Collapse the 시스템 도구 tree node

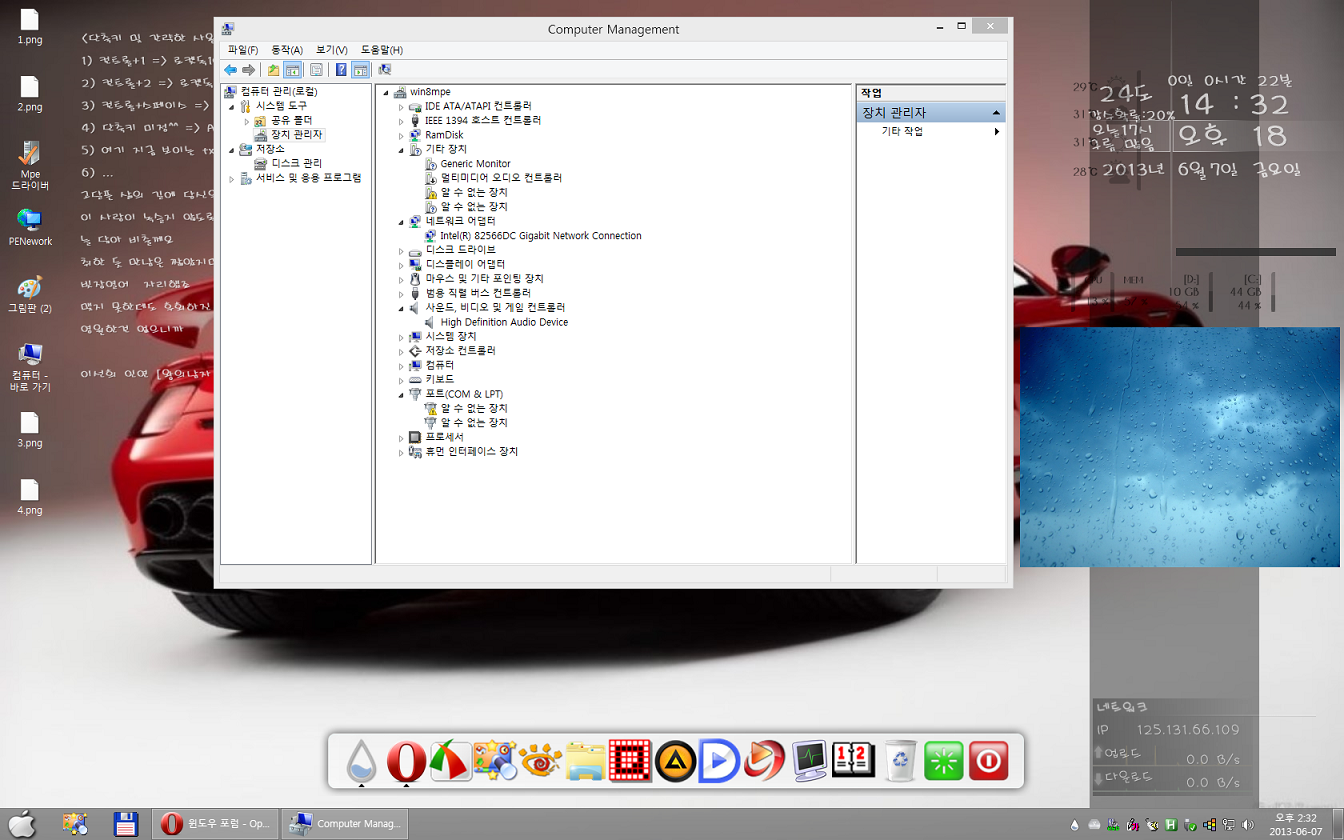click(x=233, y=106)
